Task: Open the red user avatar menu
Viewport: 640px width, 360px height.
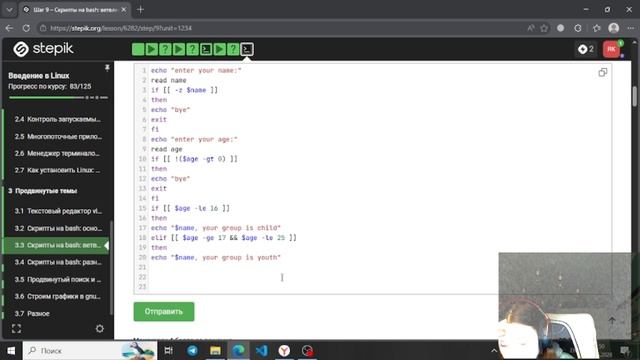Action: tap(611, 49)
